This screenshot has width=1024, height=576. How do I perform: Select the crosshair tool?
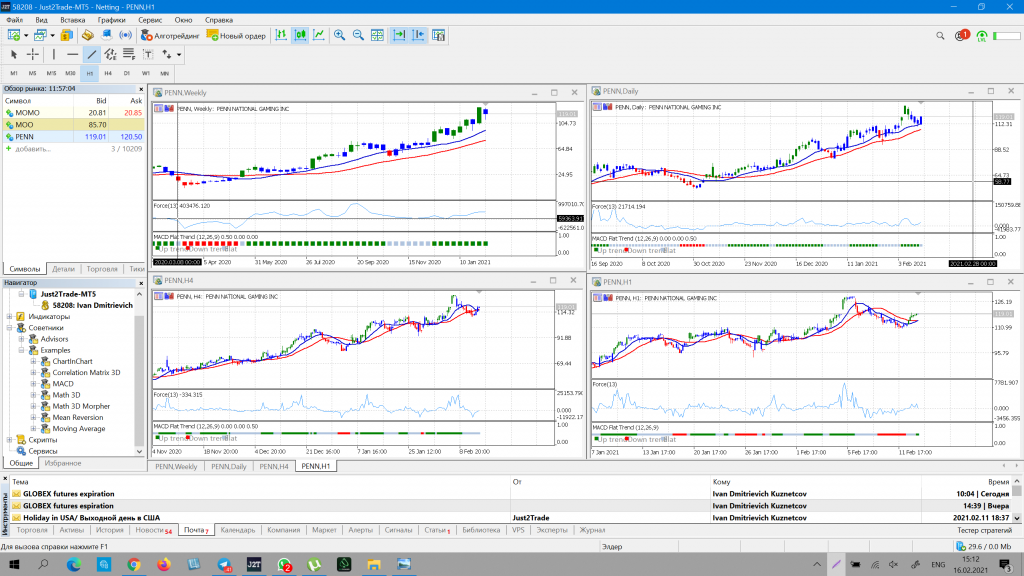[33, 54]
